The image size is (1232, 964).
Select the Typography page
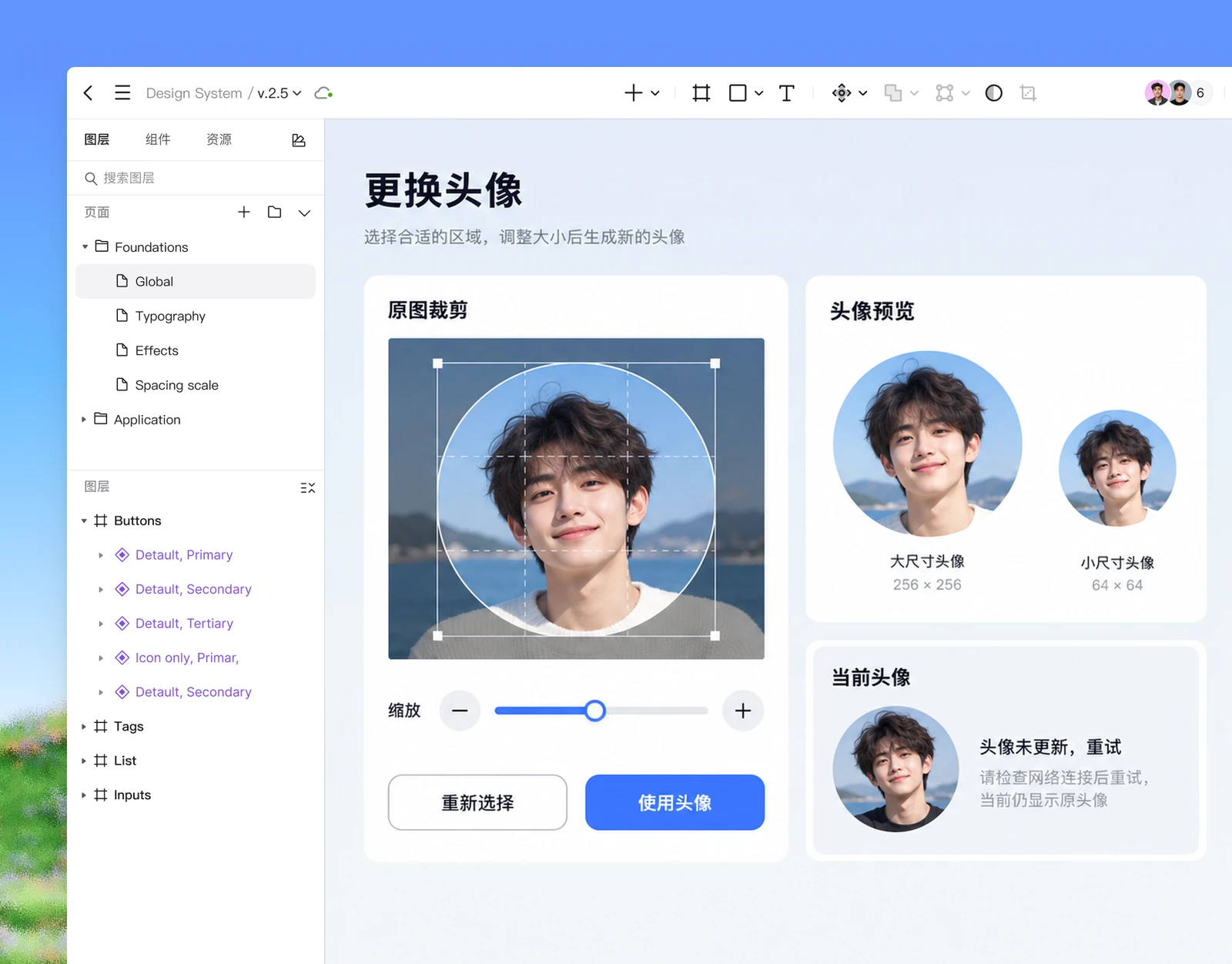pyautogui.click(x=196, y=316)
